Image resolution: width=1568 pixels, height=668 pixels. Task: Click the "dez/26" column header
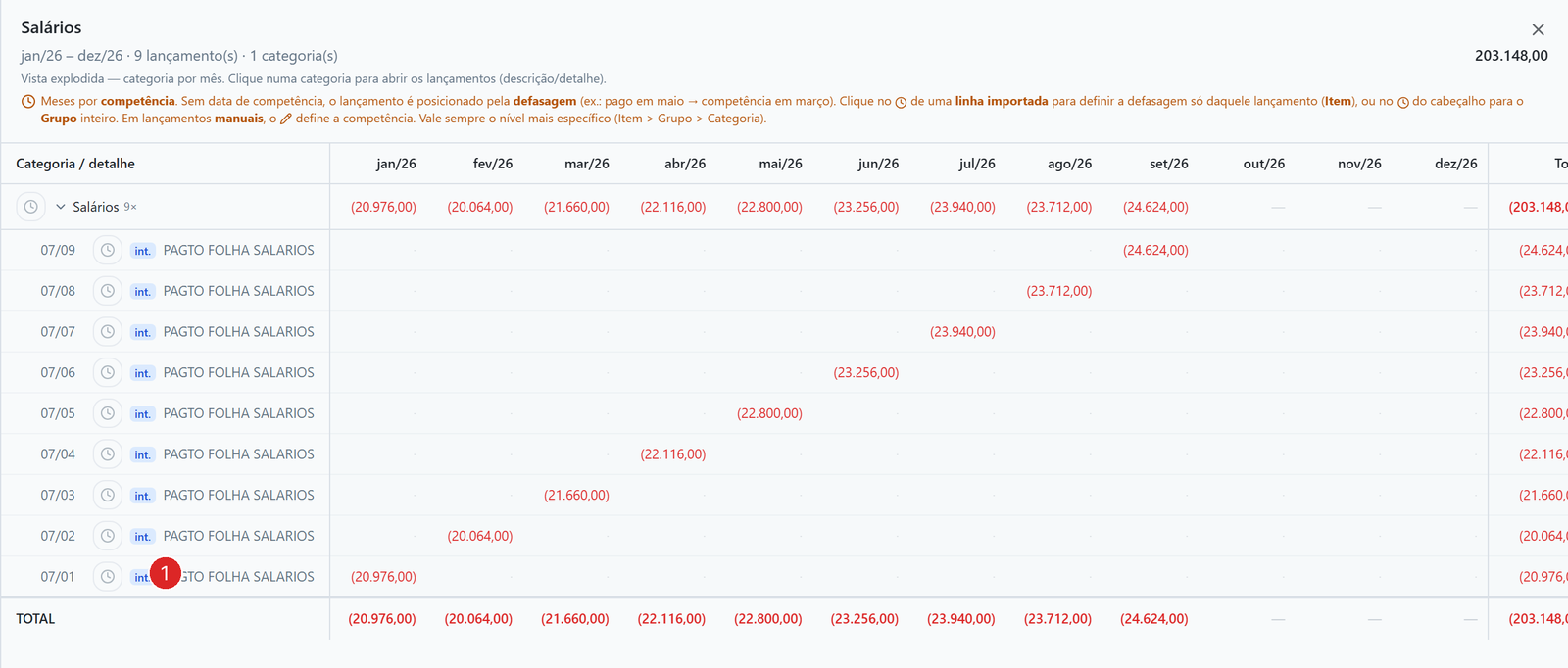(1455, 164)
